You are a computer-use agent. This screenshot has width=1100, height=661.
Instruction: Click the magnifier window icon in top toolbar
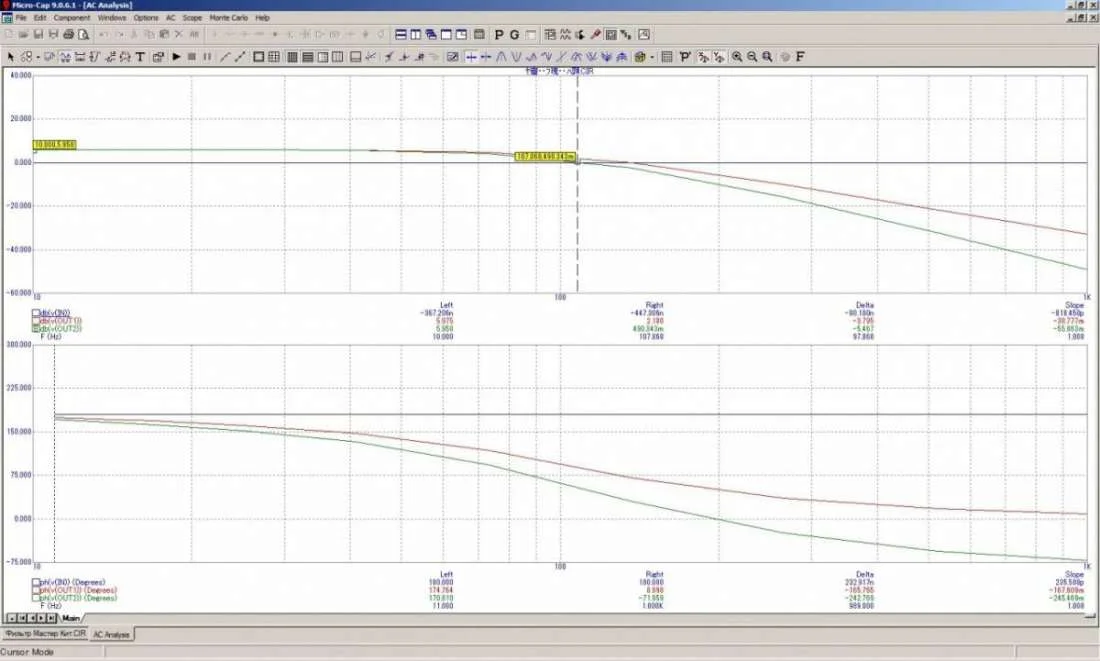coord(644,34)
